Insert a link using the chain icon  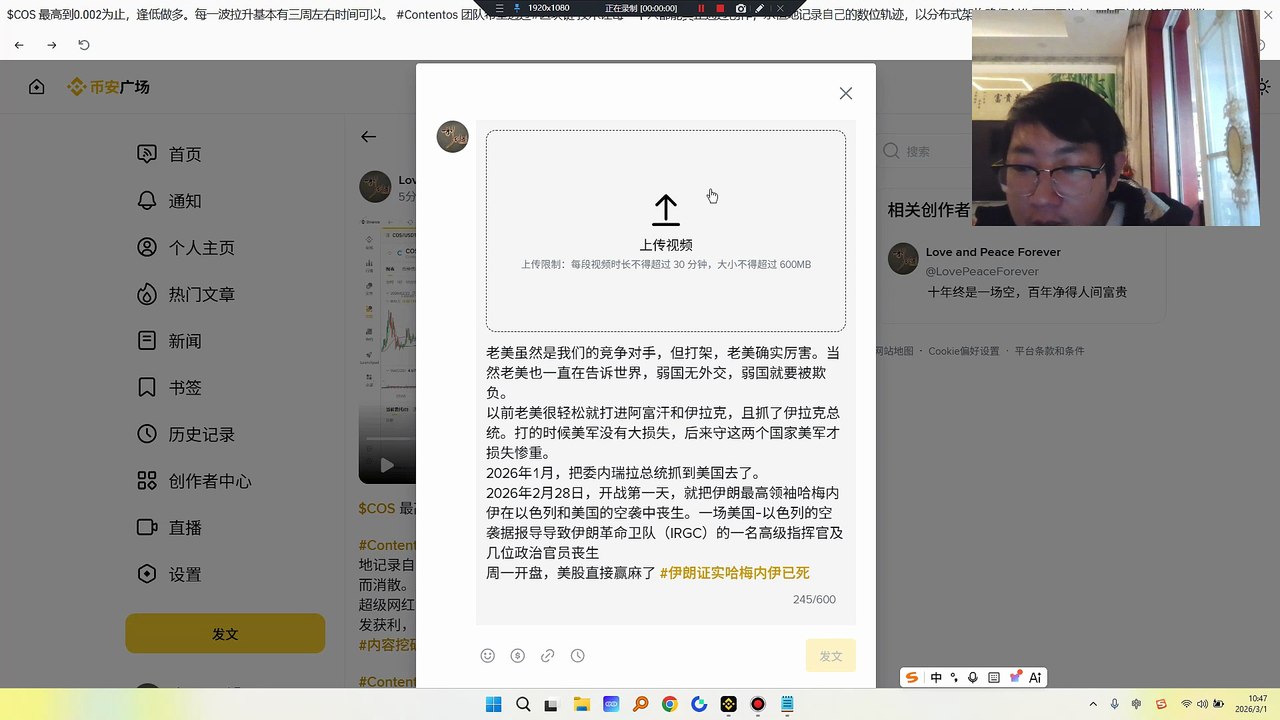(548, 656)
